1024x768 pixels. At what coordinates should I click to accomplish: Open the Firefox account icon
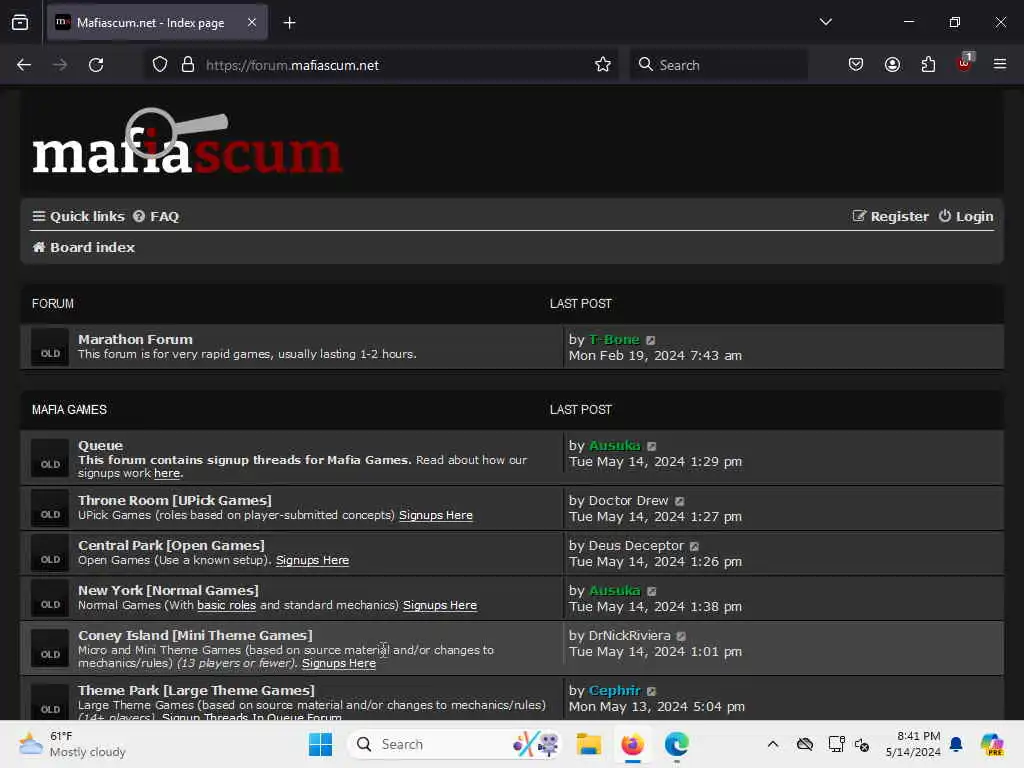pos(892,65)
